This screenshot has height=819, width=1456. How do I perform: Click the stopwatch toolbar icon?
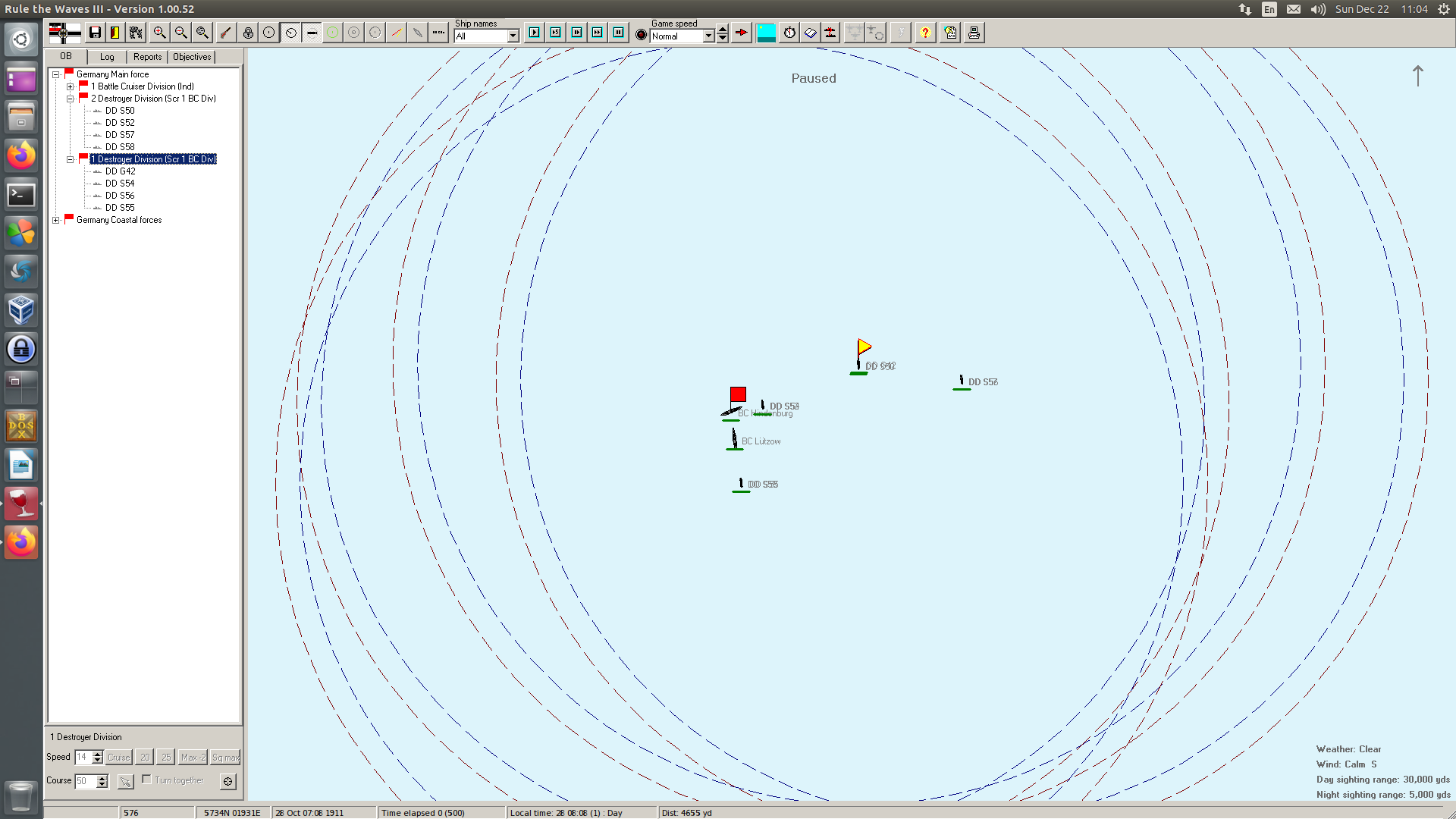[789, 33]
